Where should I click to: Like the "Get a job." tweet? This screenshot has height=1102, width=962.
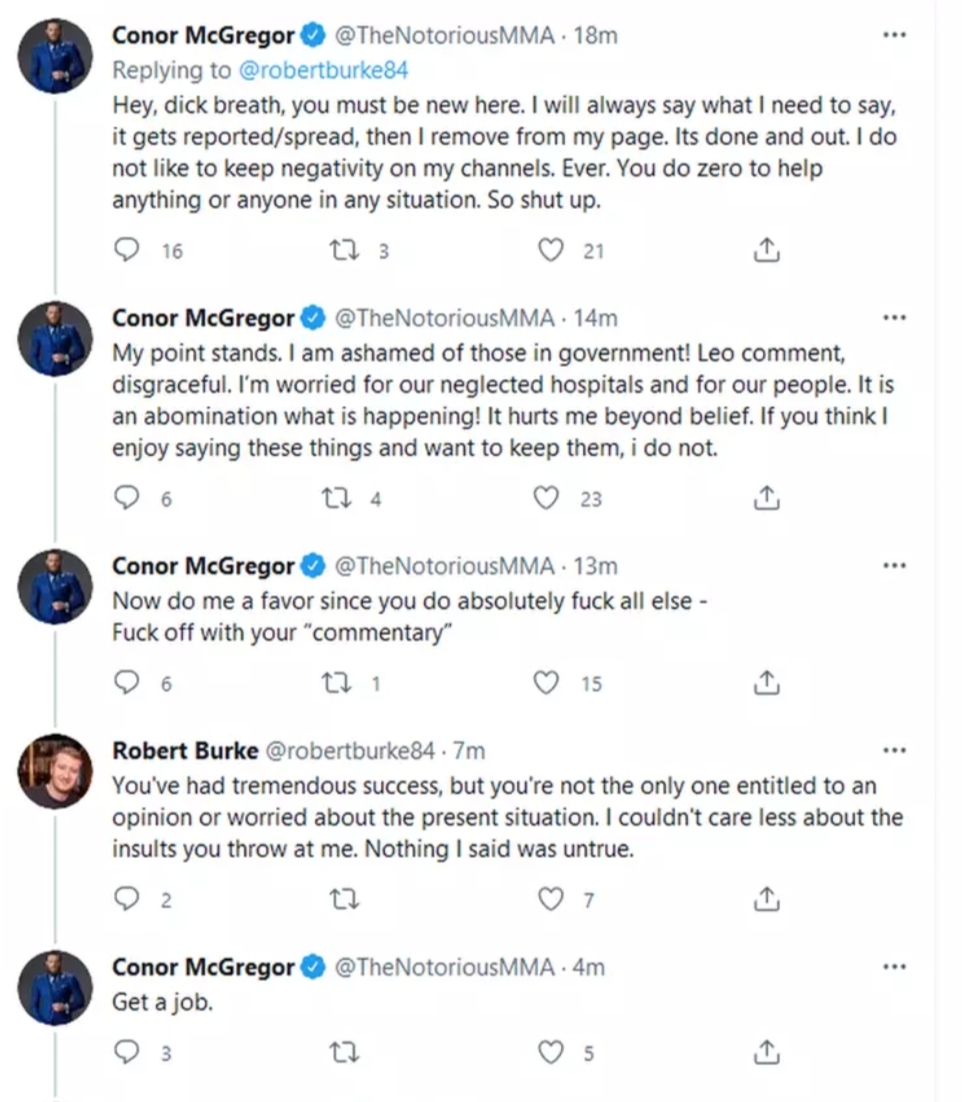[551, 1052]
